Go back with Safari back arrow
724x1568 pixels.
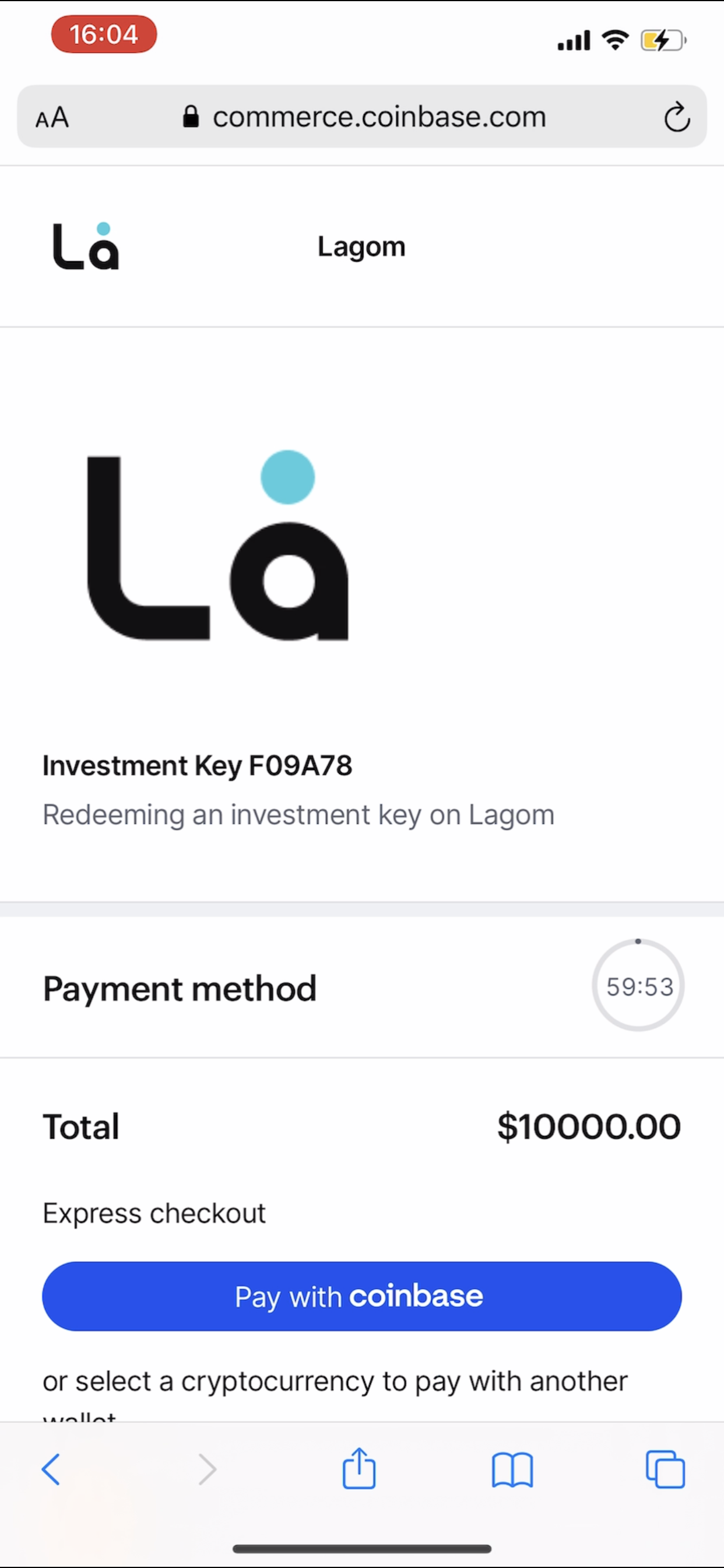pyautogui.click(x=51, y=1469)
